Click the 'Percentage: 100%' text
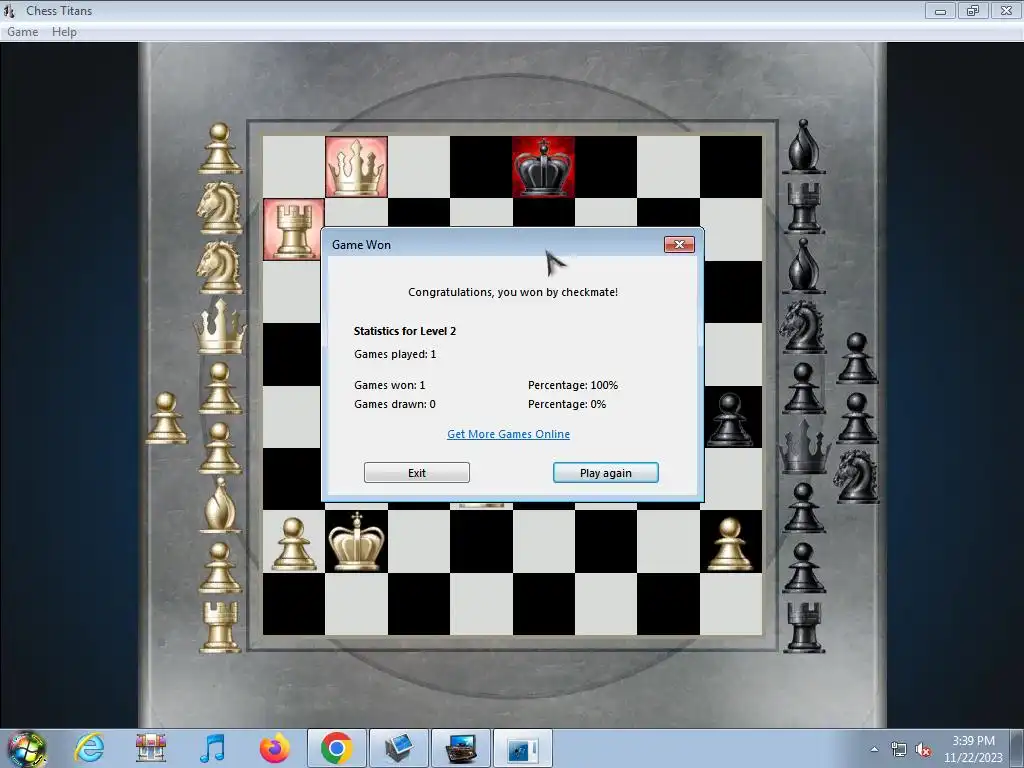 pyautogui.click(x=573, y=385)
